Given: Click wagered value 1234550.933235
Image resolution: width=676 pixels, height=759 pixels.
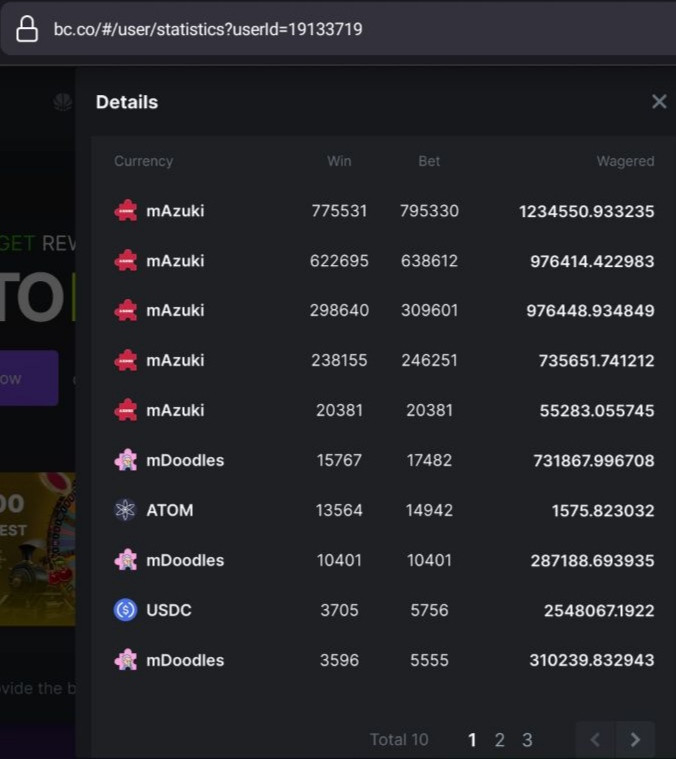Looking at the screenshot, I should click(586, 211).
